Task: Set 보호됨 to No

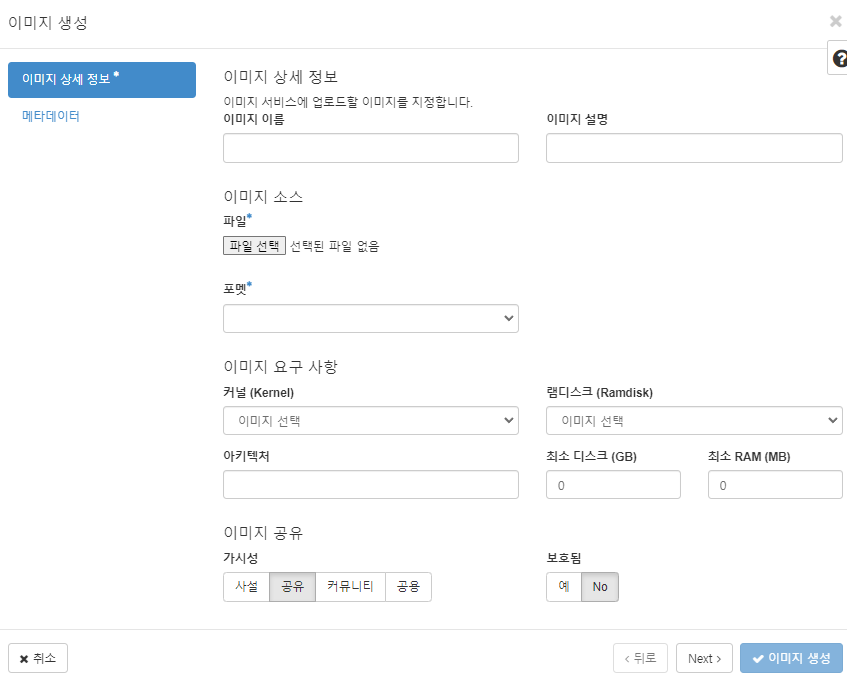Action: pyautogui.click(x=600, y=587)
